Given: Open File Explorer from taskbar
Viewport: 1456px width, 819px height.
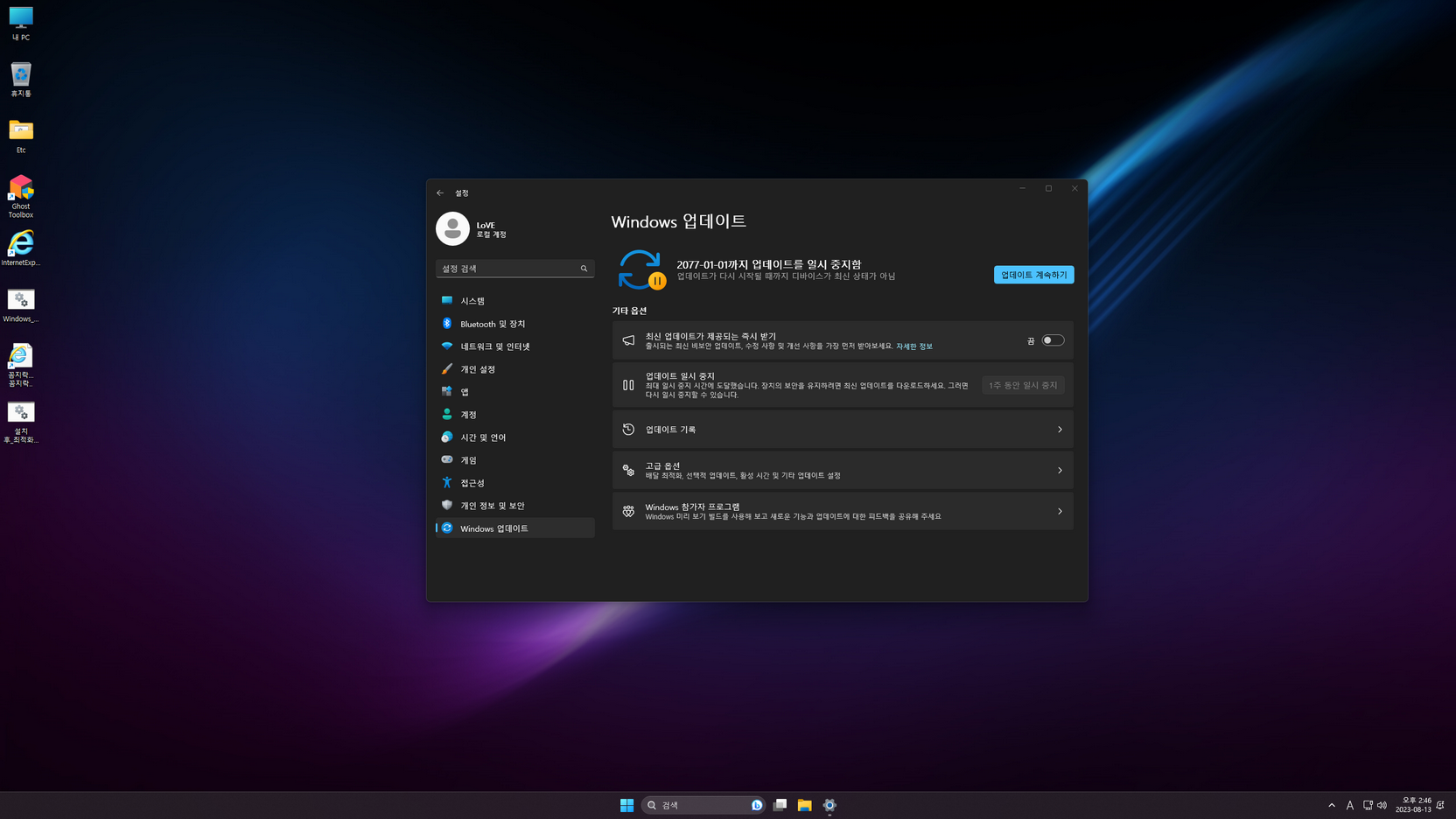Looking at the screenshot, I should (804, 805).
